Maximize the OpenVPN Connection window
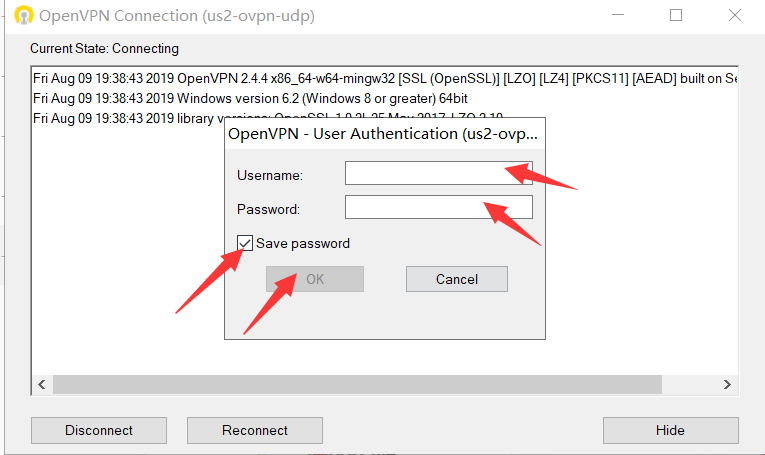The image size is (765, 455). [676, 16]
